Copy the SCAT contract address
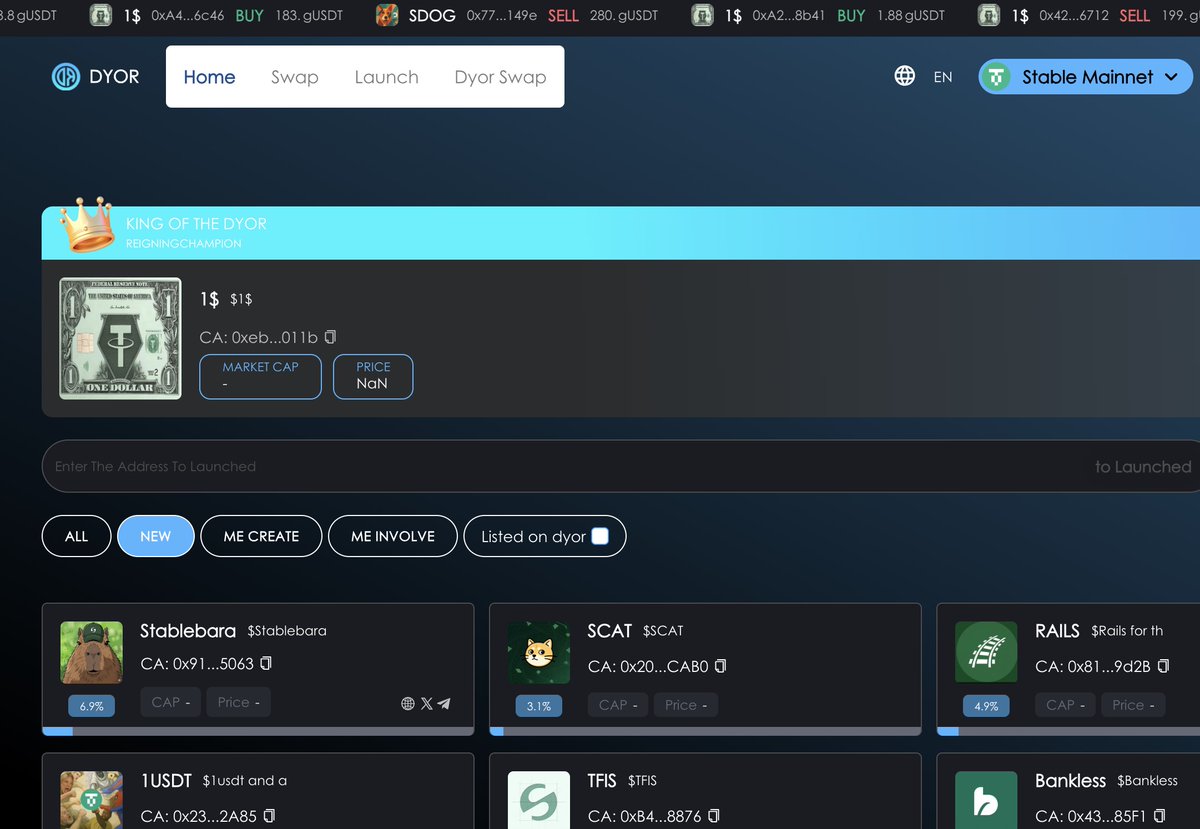This screenshot has width=1200, height=829. coord(719,666)
